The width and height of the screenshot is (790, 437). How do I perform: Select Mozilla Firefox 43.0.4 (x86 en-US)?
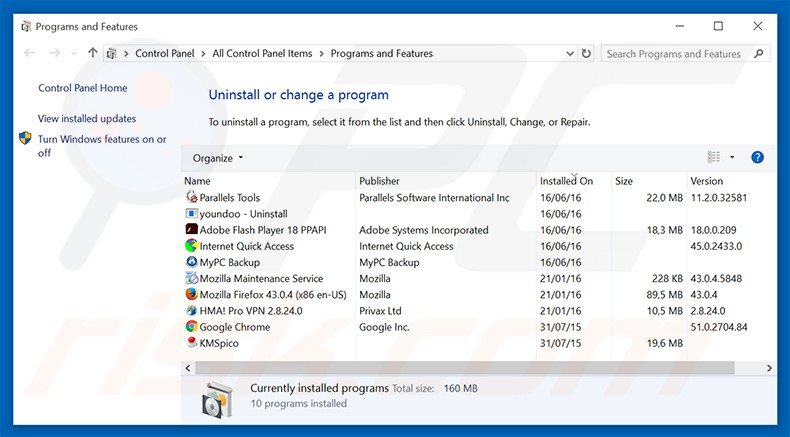pyautogui.click(x=273, y=294)
